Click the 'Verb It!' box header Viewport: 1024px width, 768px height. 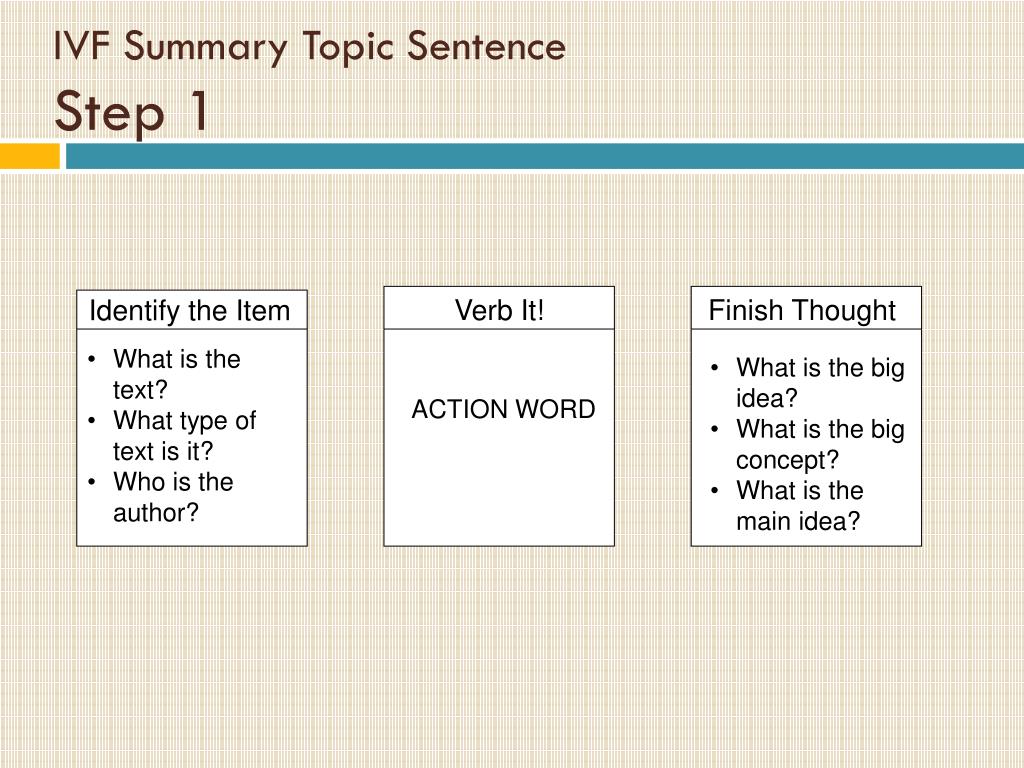pos(499,308)
